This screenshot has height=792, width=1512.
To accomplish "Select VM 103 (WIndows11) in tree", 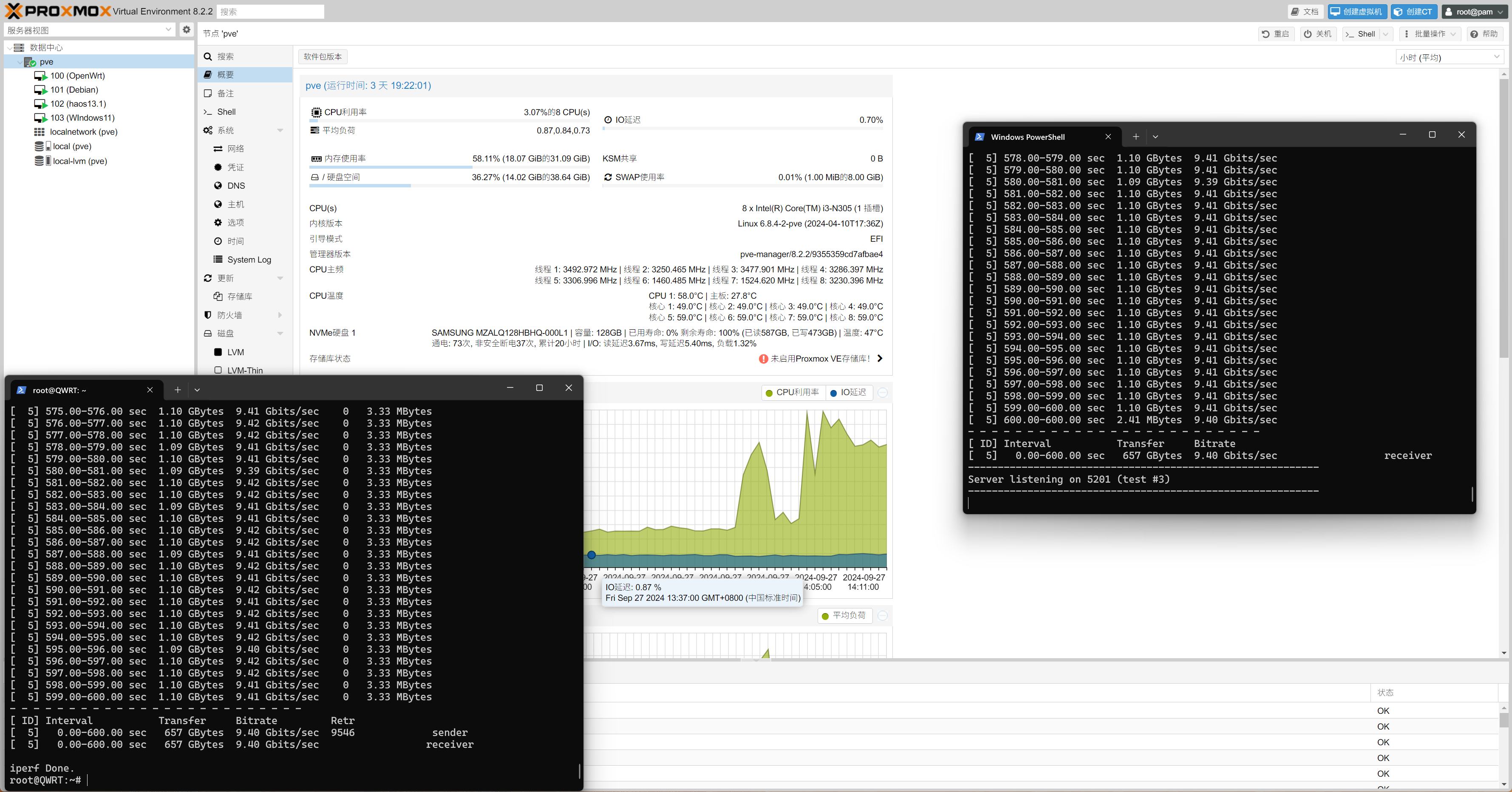I will coord(82,118).
